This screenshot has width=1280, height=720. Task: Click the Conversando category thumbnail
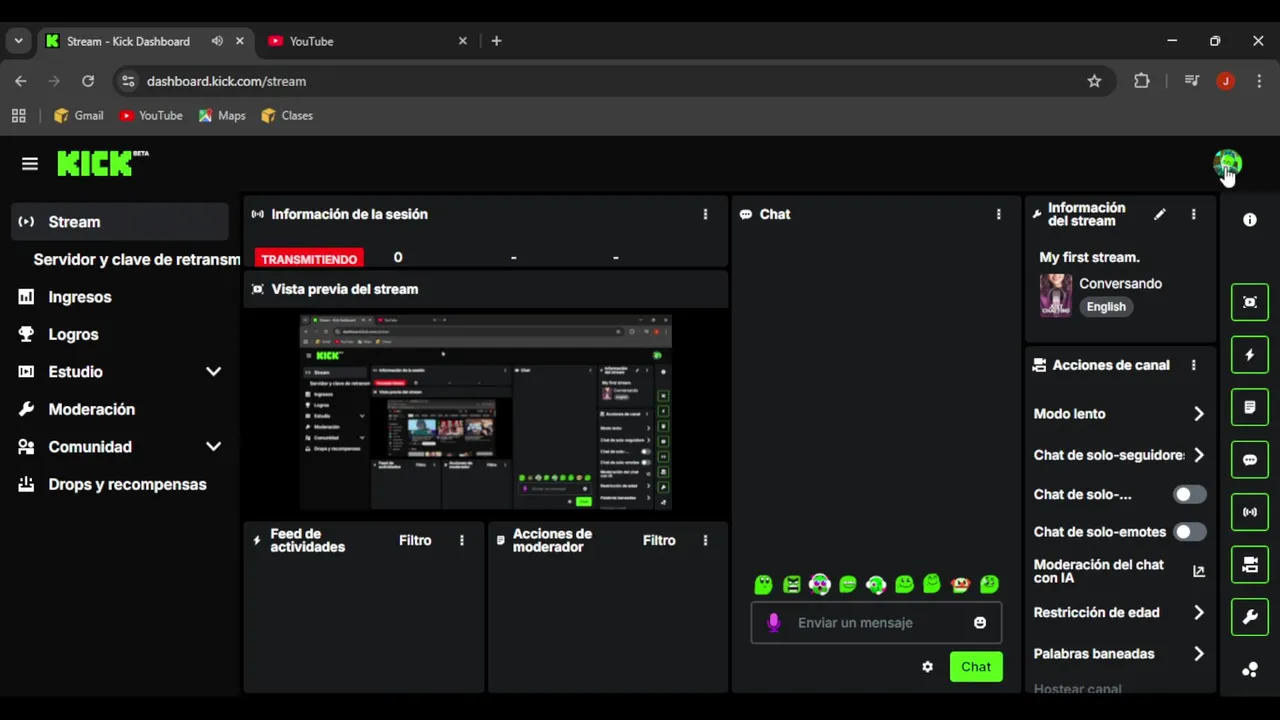click(1056, 295)
